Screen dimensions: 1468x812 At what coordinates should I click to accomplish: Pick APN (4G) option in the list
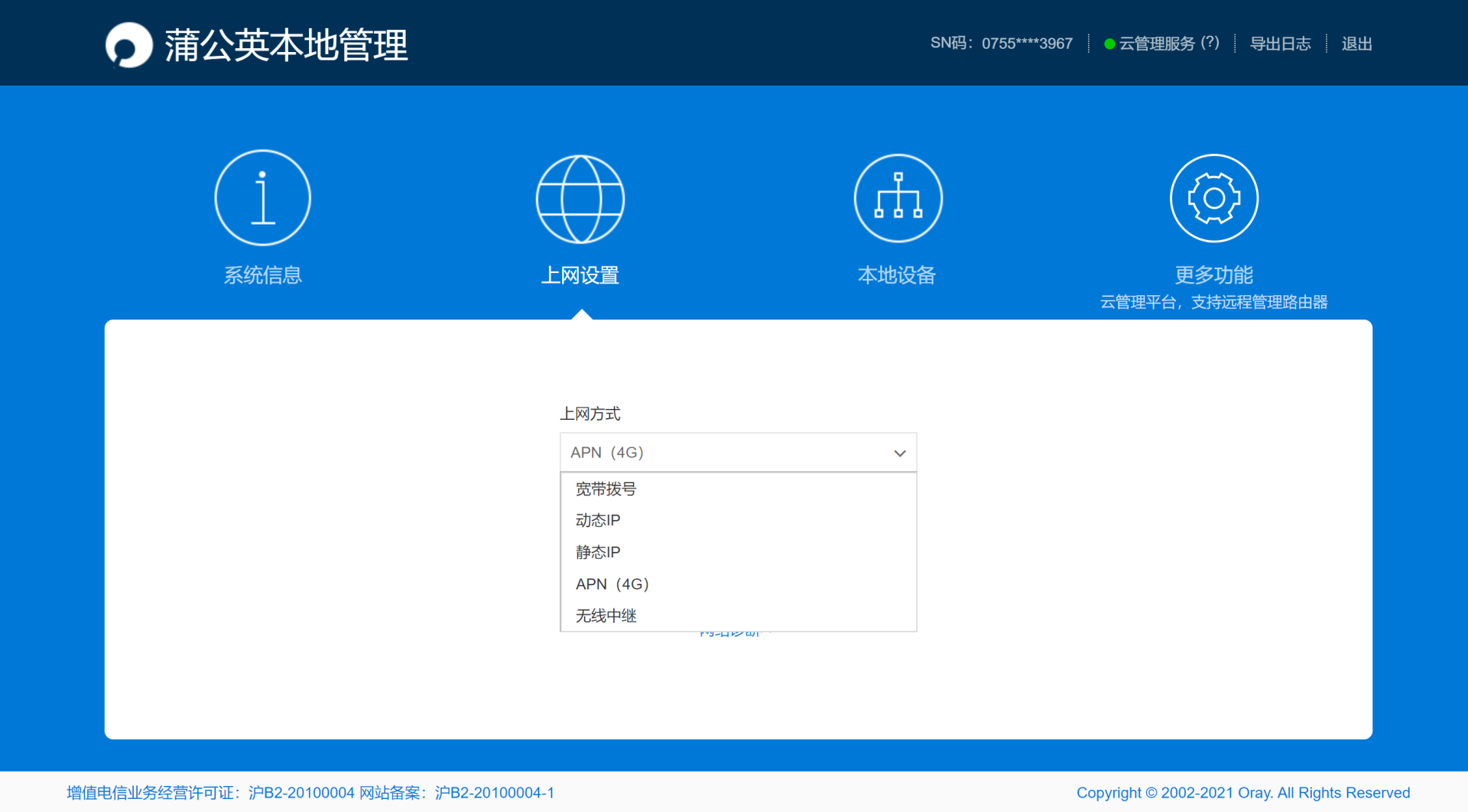pos(738,584)
